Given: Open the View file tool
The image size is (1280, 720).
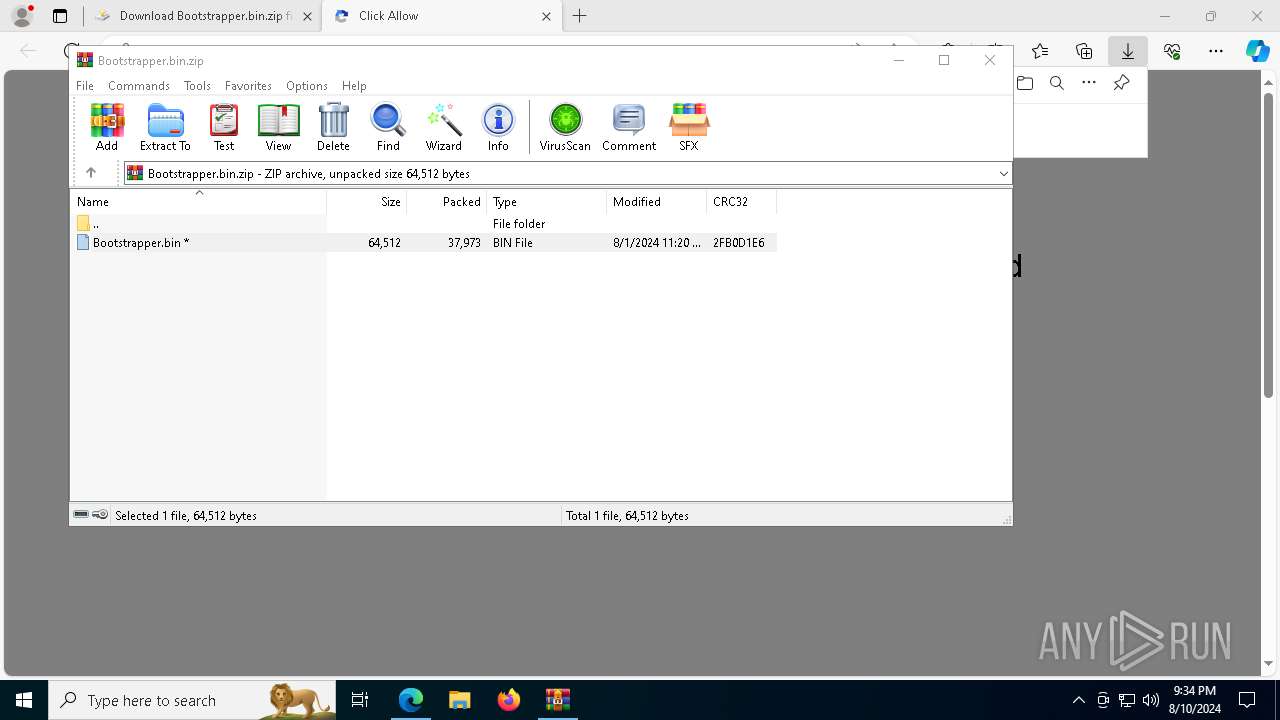Looking at the screenshot, I should point(278,127).
